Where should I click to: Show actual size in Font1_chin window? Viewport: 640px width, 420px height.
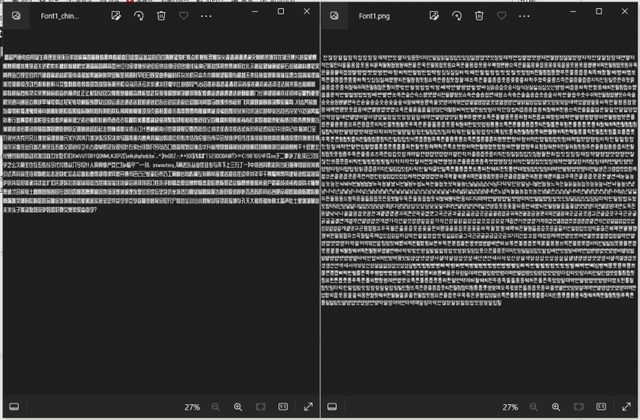[283, 407]
